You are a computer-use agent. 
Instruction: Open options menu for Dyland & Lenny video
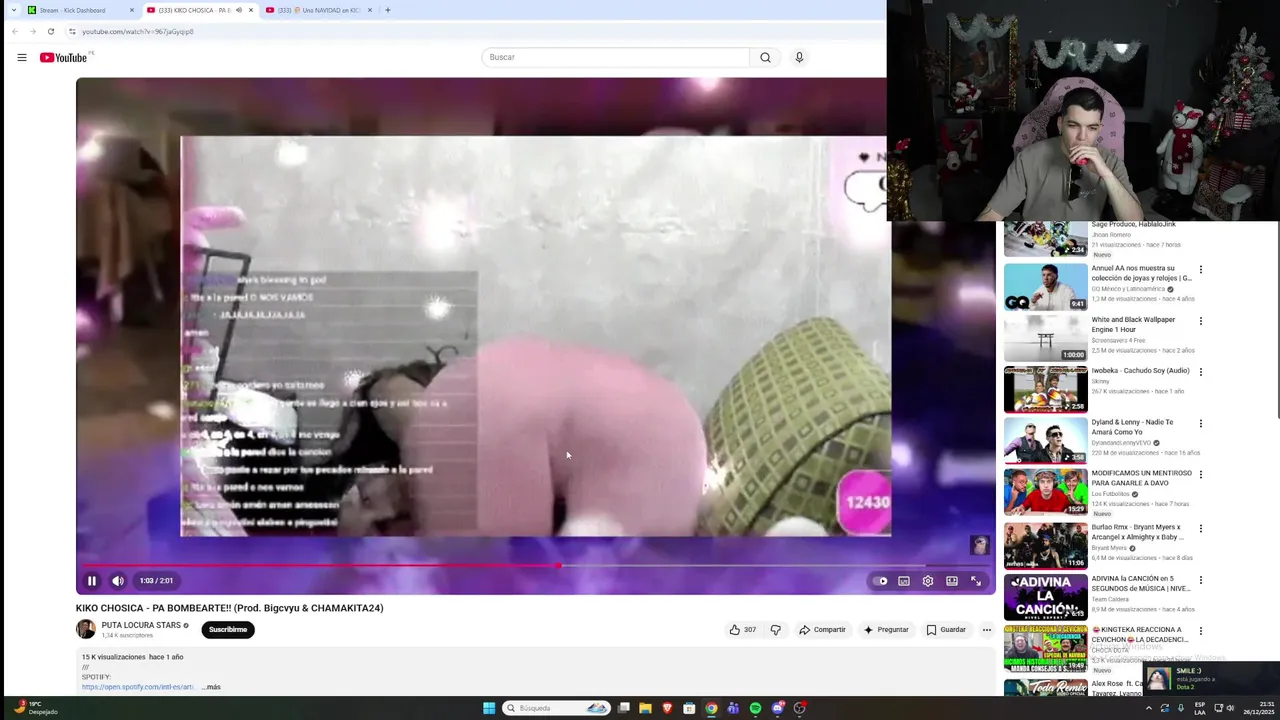[x=1201, y=424]
